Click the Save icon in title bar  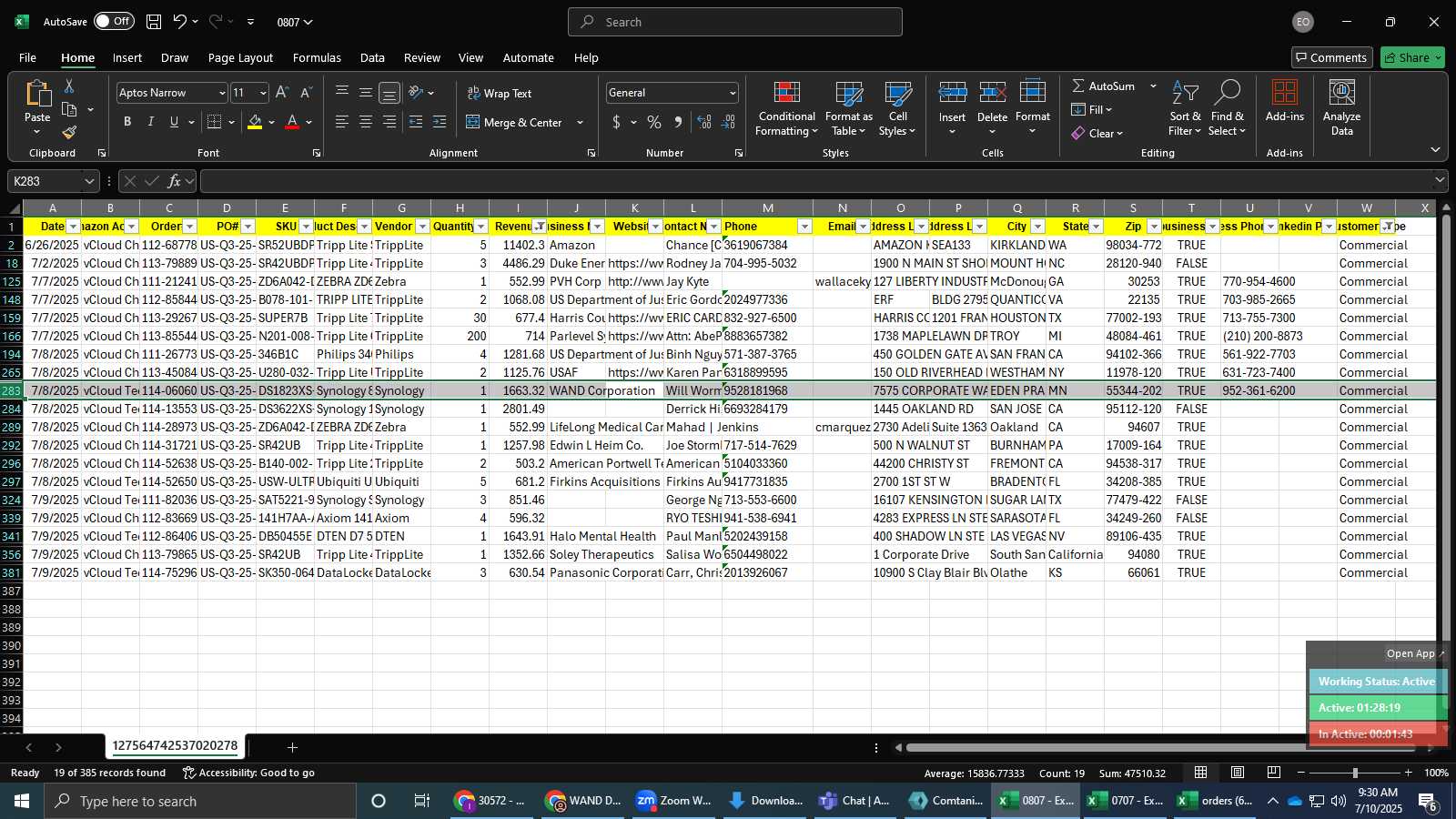[154, 22]
